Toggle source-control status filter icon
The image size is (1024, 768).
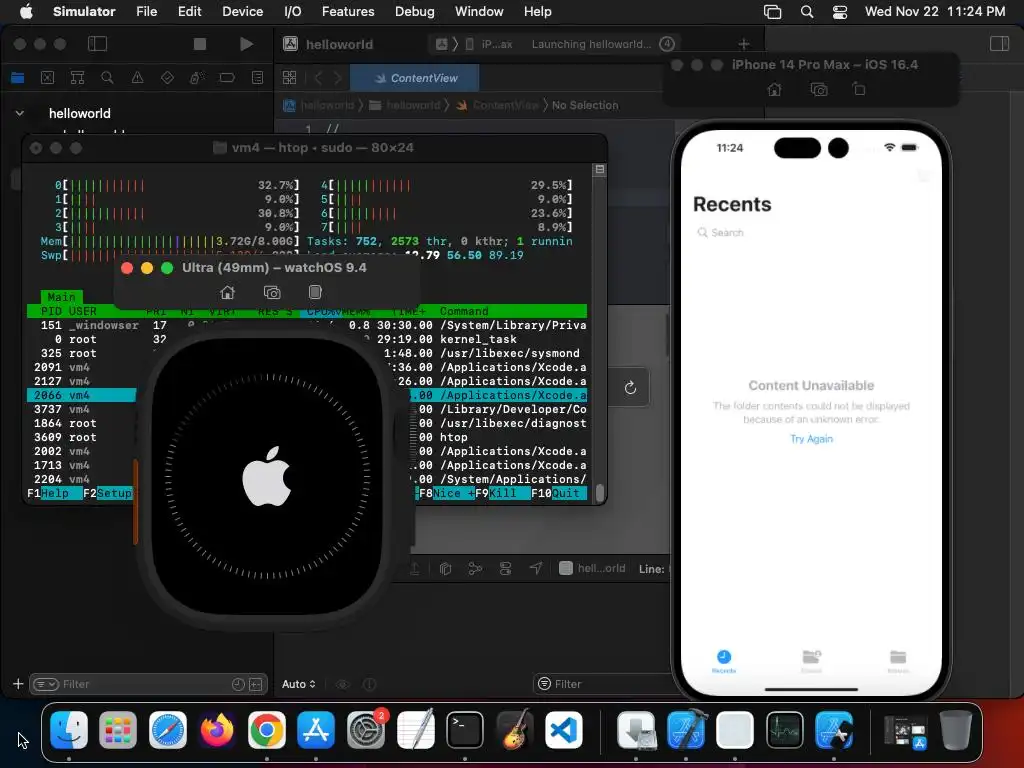coord(256,684)
